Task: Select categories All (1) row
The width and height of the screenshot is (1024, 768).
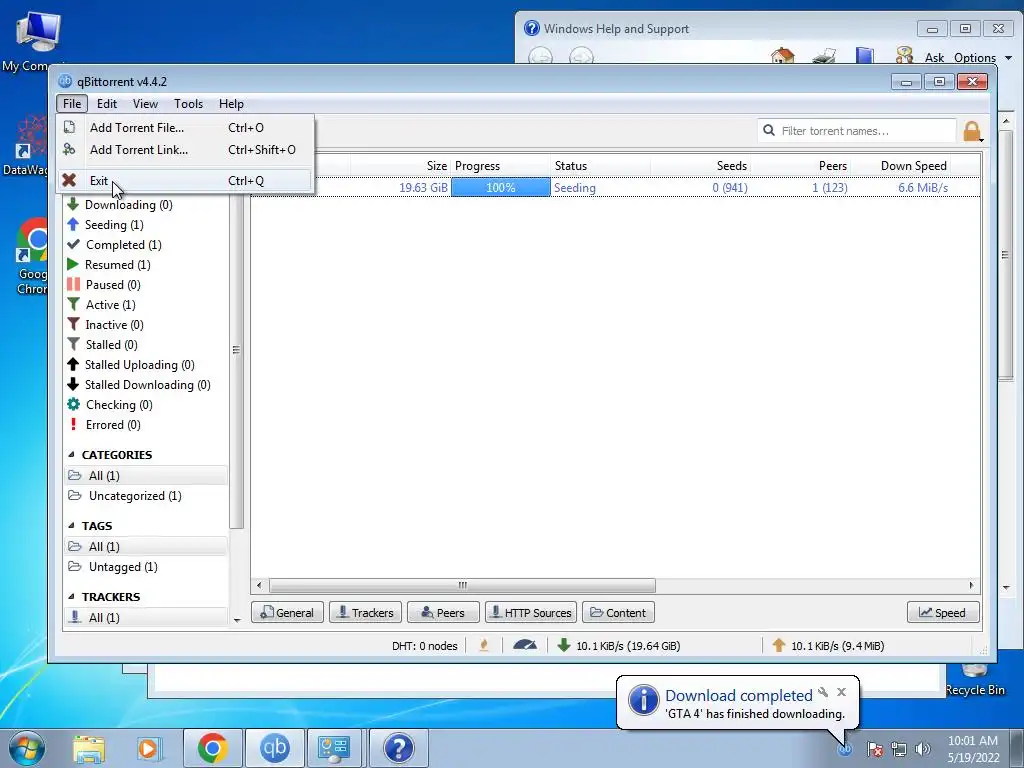Action: [x=146, y=475]
